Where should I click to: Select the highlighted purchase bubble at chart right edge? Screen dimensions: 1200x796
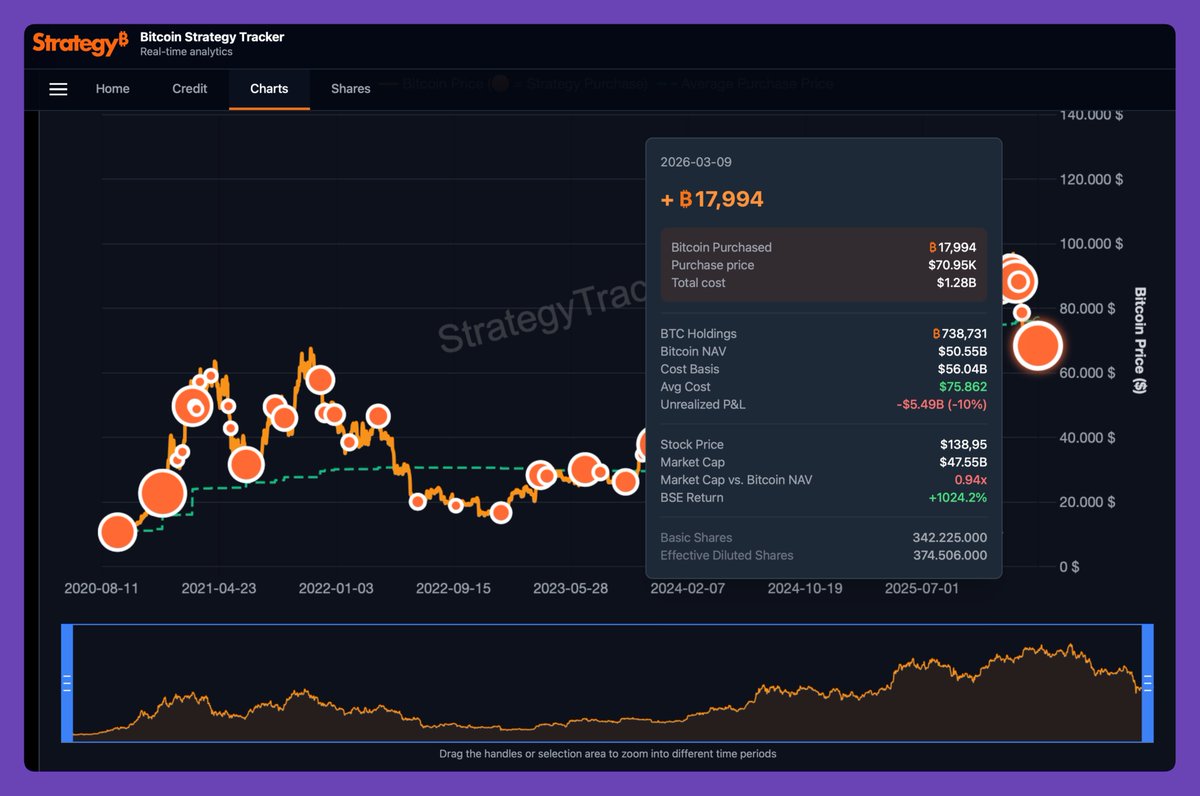tap(1037, 345)
